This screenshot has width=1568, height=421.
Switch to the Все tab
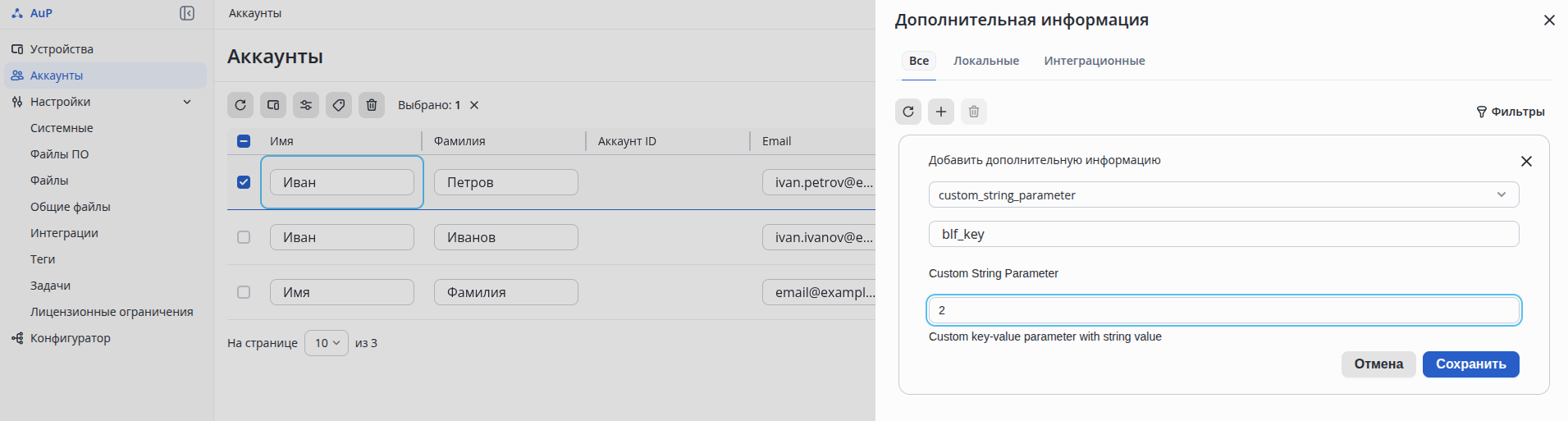pos(919,61)
